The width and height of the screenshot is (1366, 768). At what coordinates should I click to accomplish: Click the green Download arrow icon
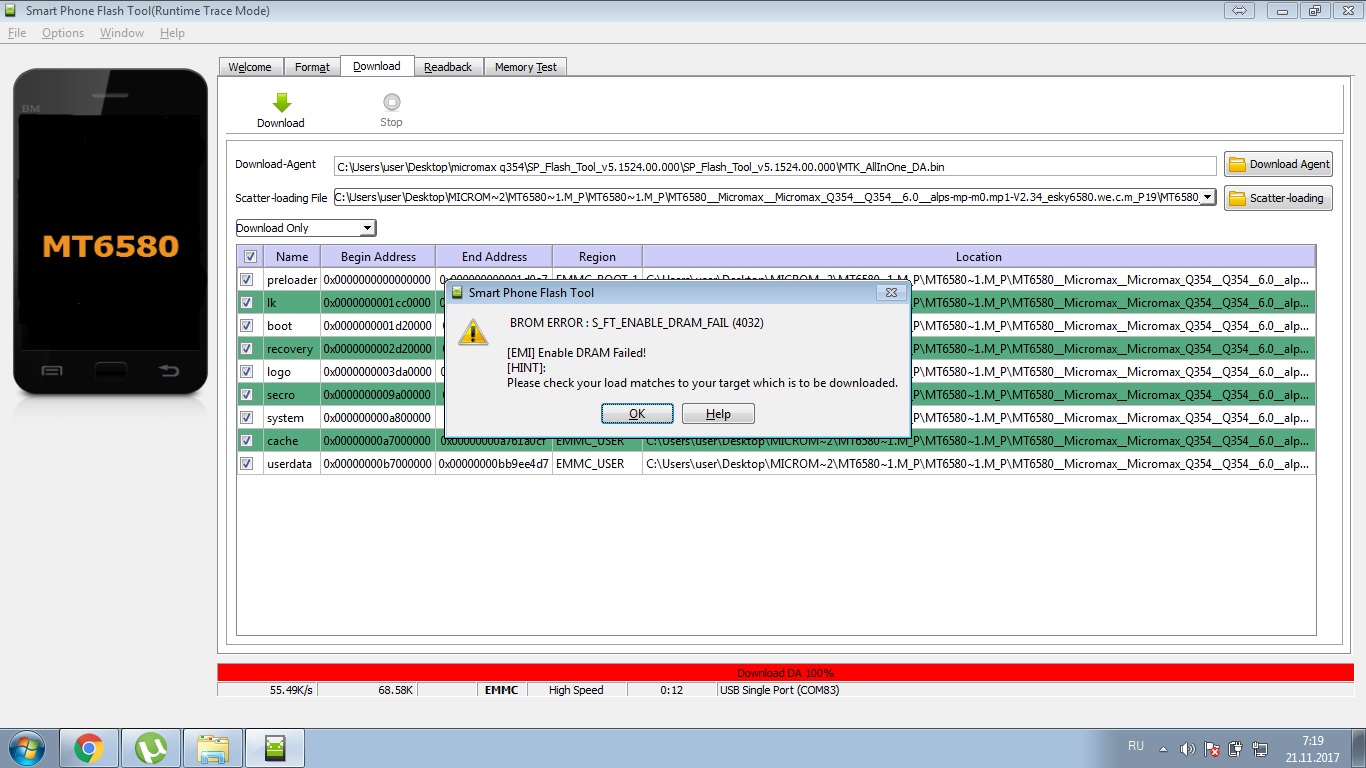281,103
